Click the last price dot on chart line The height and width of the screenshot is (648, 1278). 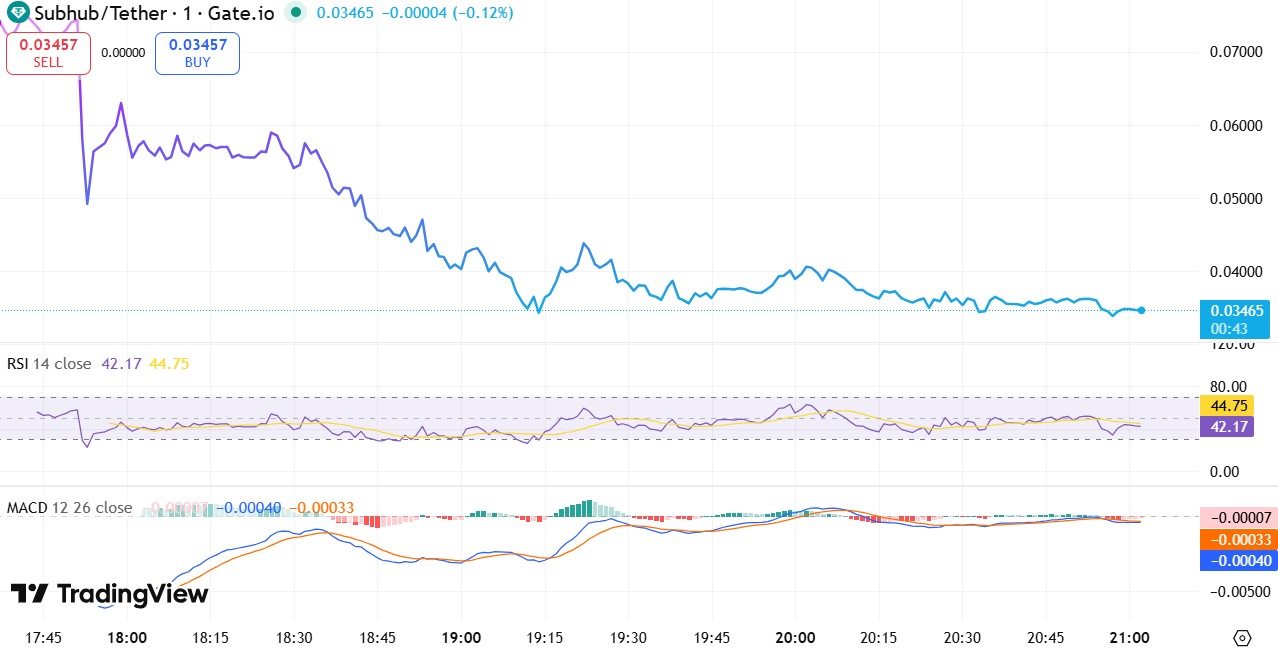(x=1141, y=310)
